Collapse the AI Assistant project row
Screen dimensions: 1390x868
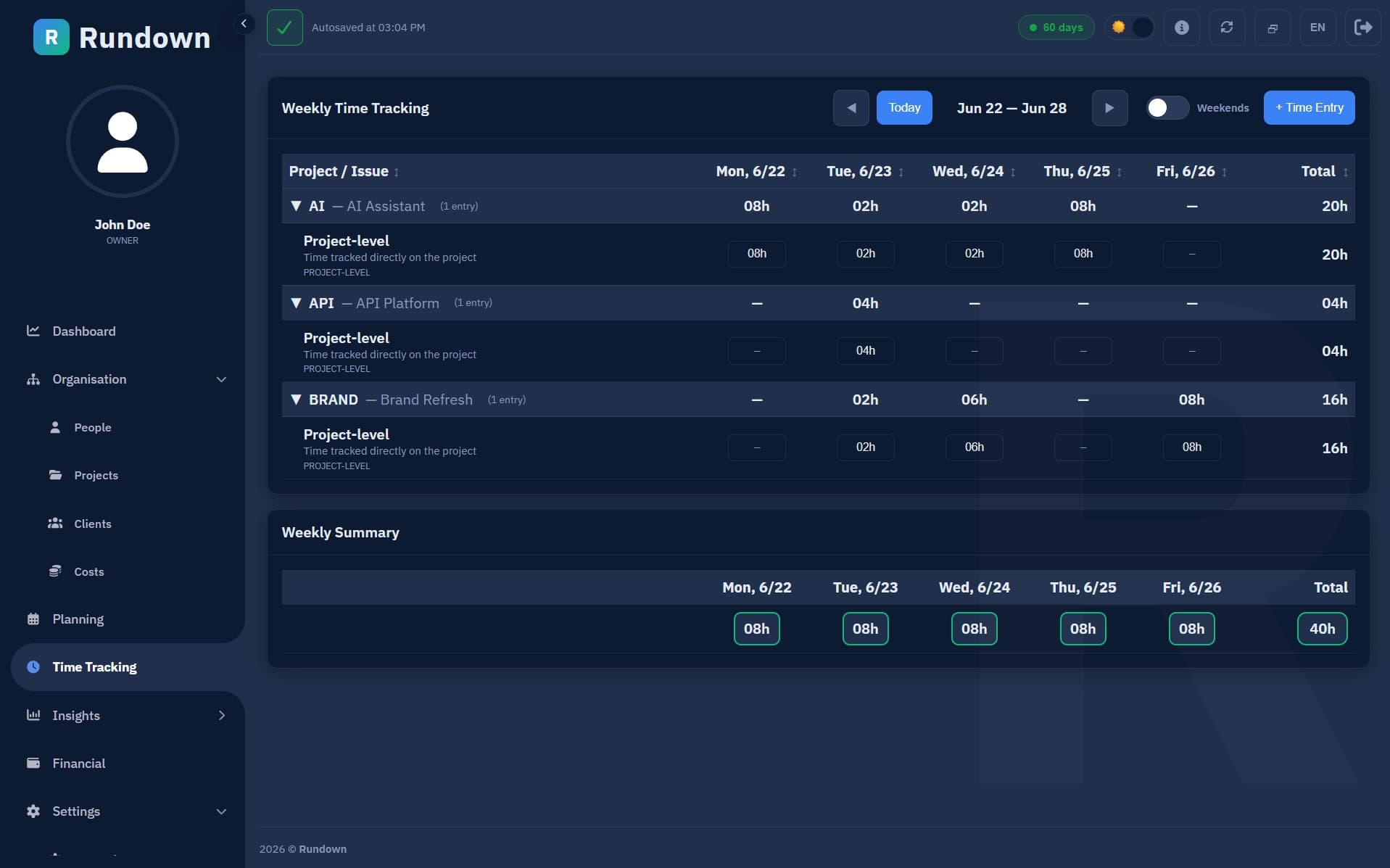coord(296,206)
